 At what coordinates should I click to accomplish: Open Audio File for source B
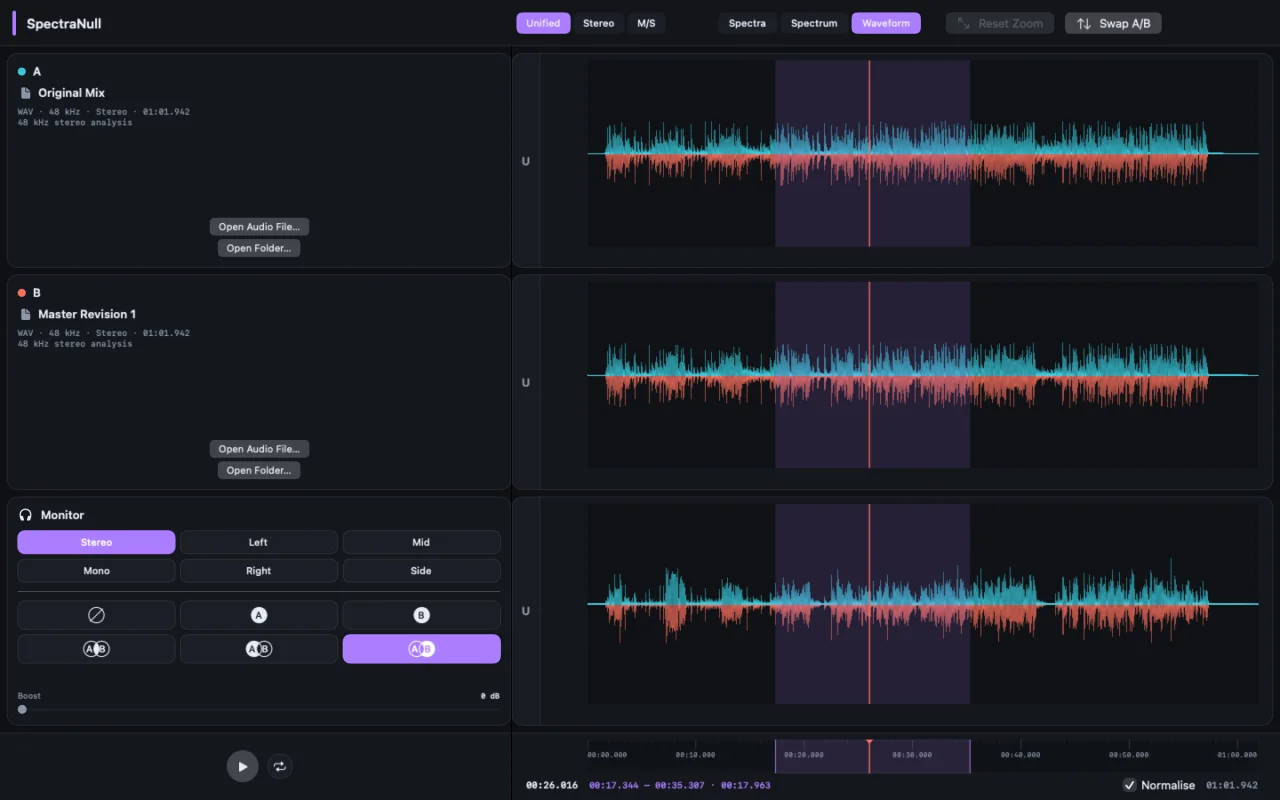[259, 449]
